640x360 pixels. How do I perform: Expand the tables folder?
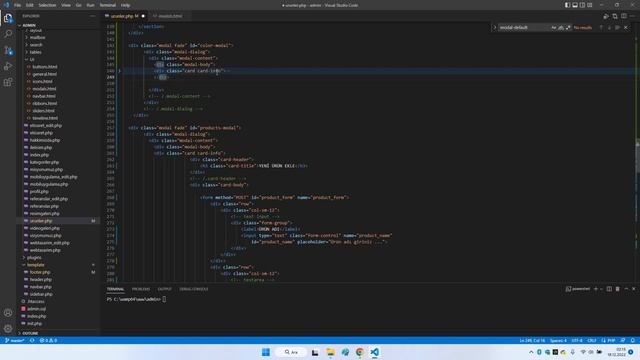[36, 52]
